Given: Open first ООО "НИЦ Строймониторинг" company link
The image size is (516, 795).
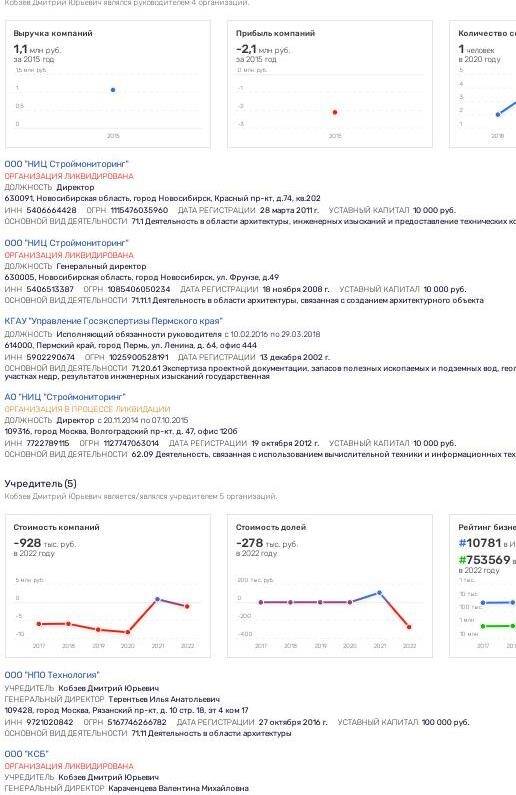Looking at the screenshot, I should (x=66, y=164).
